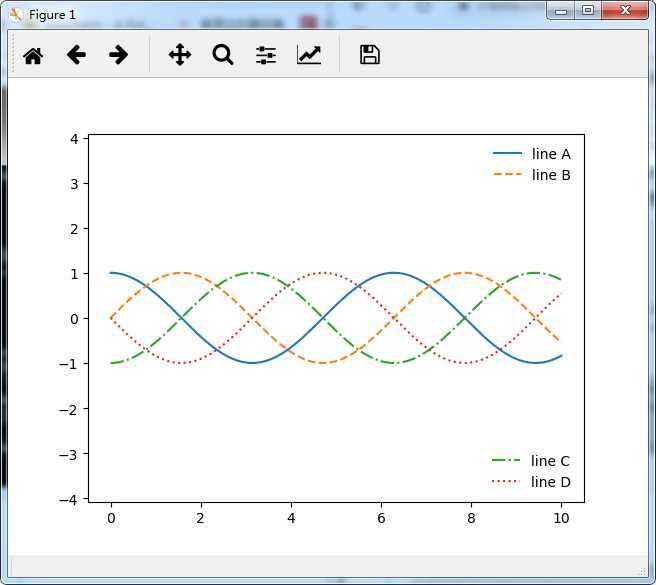
Task: Click the "Figure 1" title bar text
Action: tap(52, 14)
